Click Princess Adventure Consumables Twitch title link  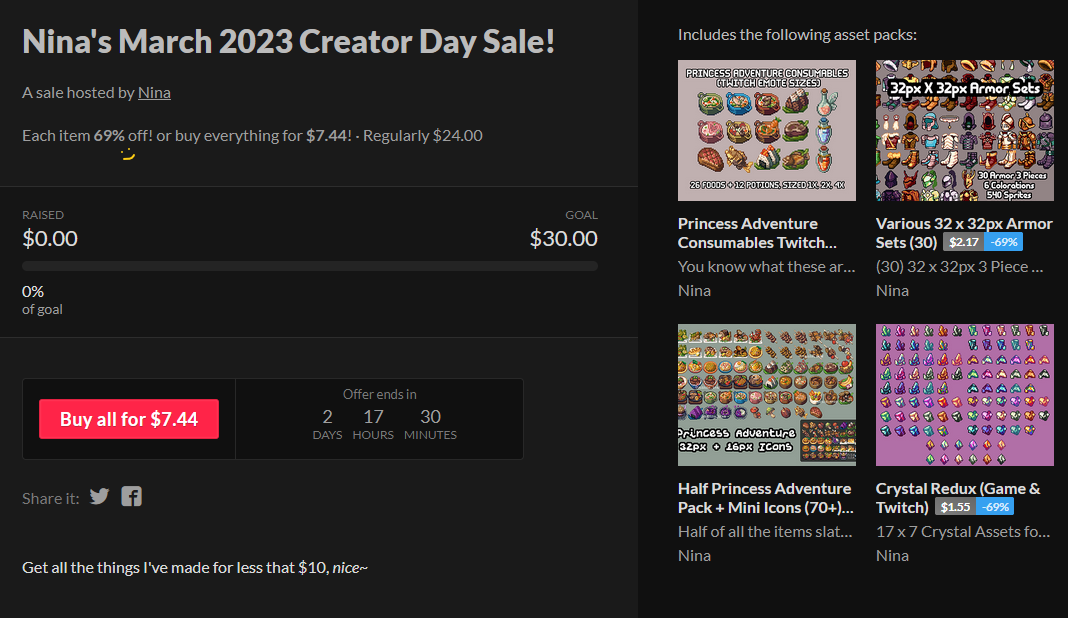tap(756, 233)
